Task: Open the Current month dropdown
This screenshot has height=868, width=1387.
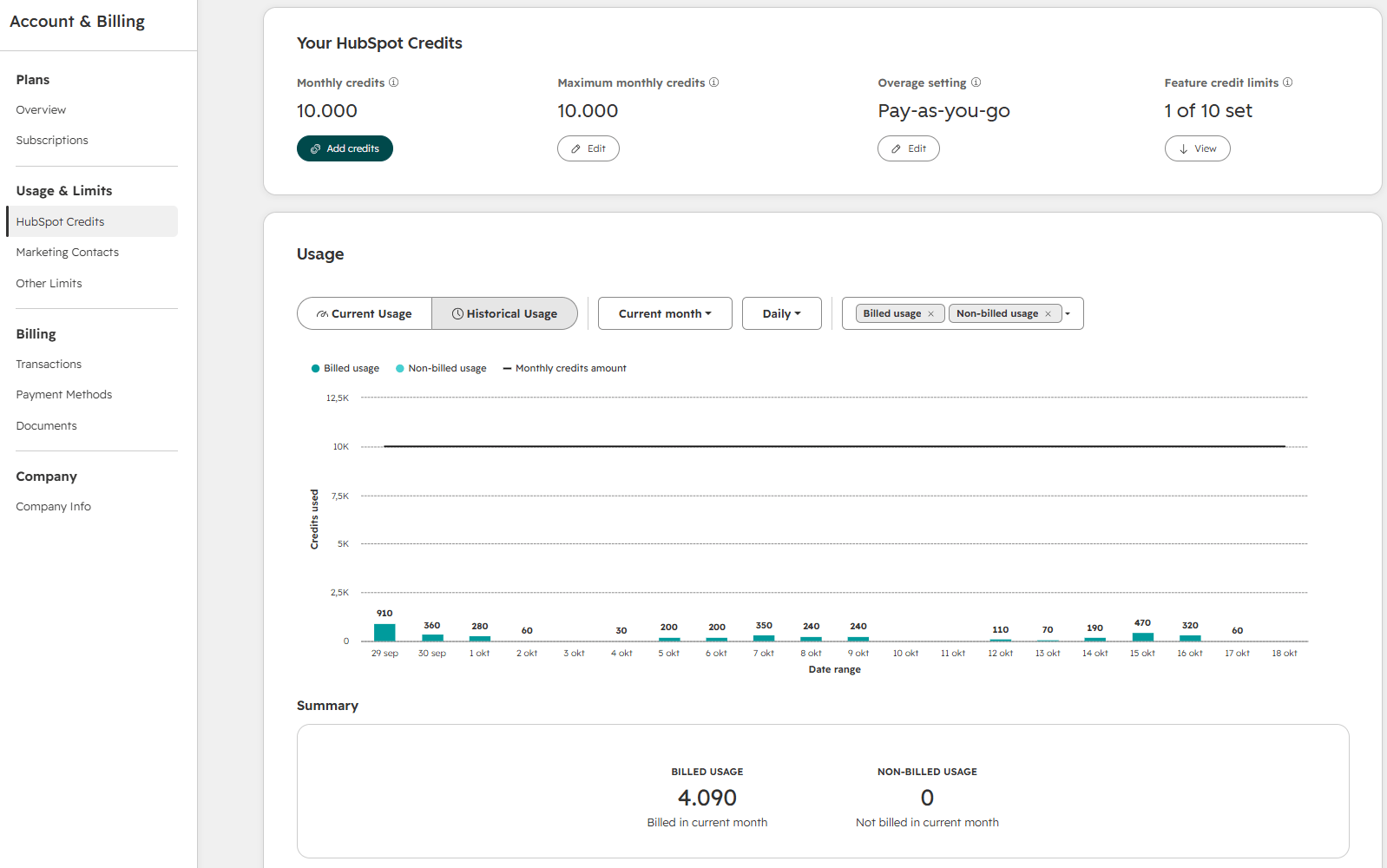Action: (x=665, y=313)
